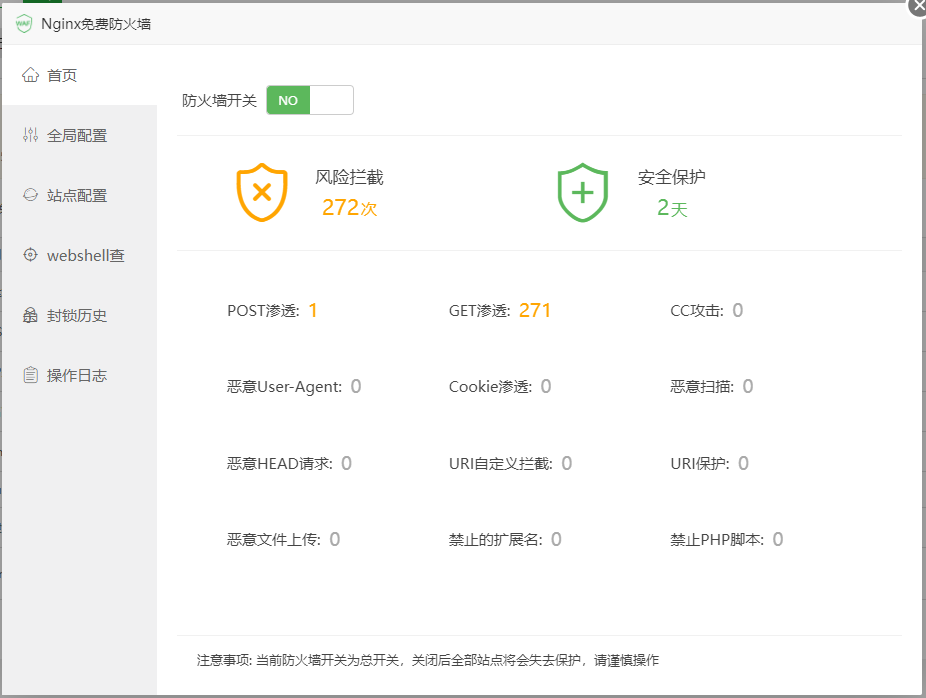This screenshot has width=926, height=698.
Task: Click the CC攻击 count value
Action: (738, 310)
